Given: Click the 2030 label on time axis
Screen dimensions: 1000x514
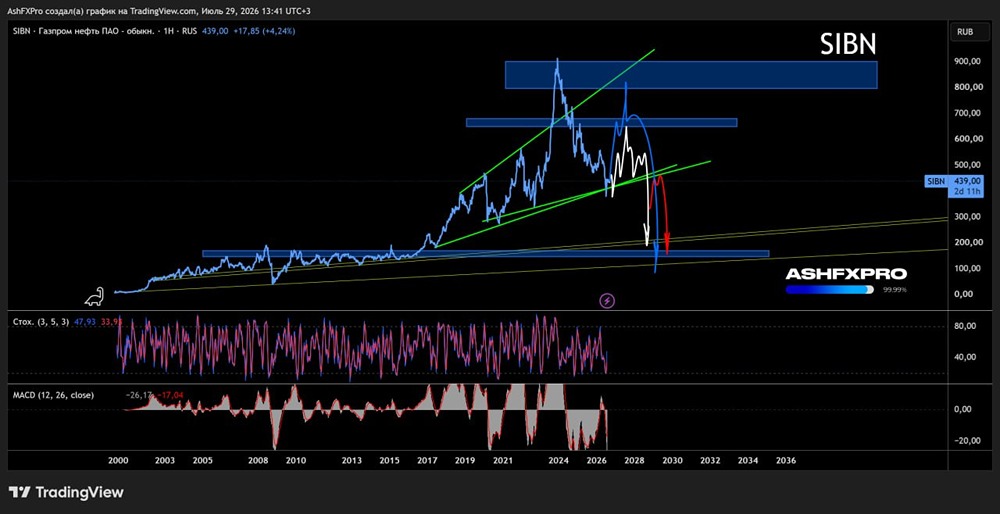Looking at the screenshot, I should (x=672, y=460).
